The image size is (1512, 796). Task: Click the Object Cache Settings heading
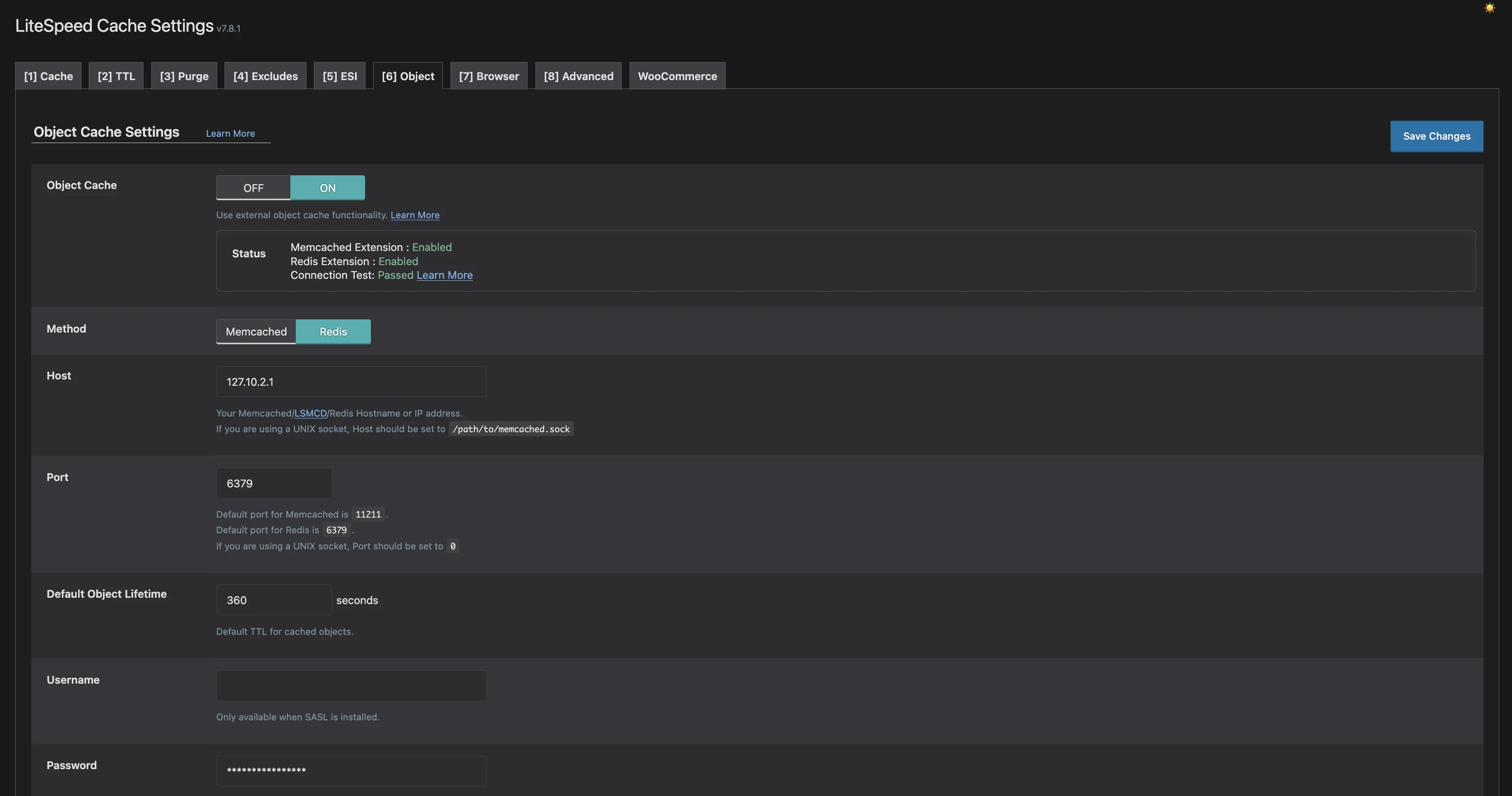106,131
